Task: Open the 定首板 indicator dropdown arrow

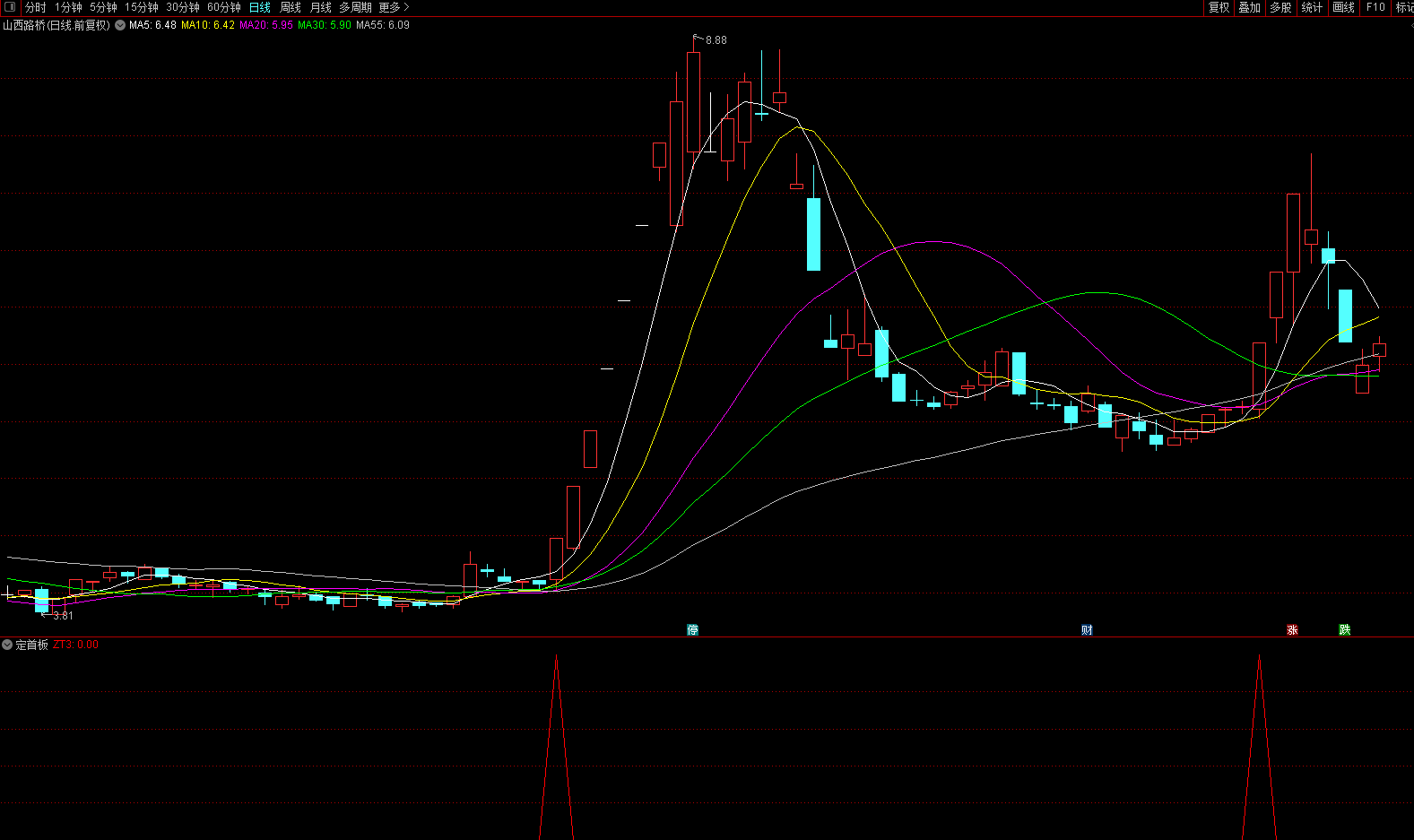Action: coord(7,645)
